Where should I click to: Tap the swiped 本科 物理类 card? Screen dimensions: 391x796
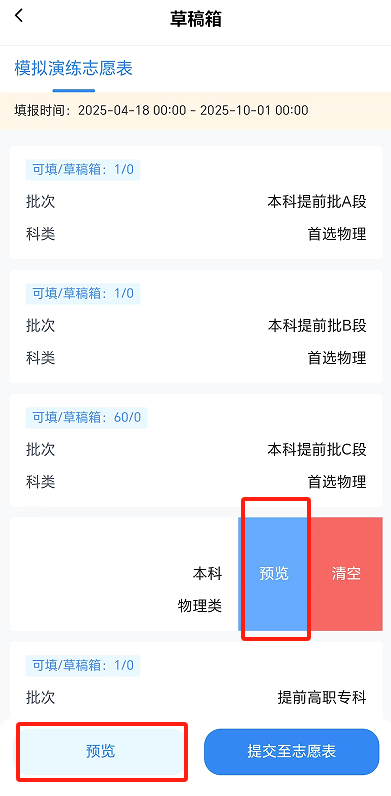point(123,574)
